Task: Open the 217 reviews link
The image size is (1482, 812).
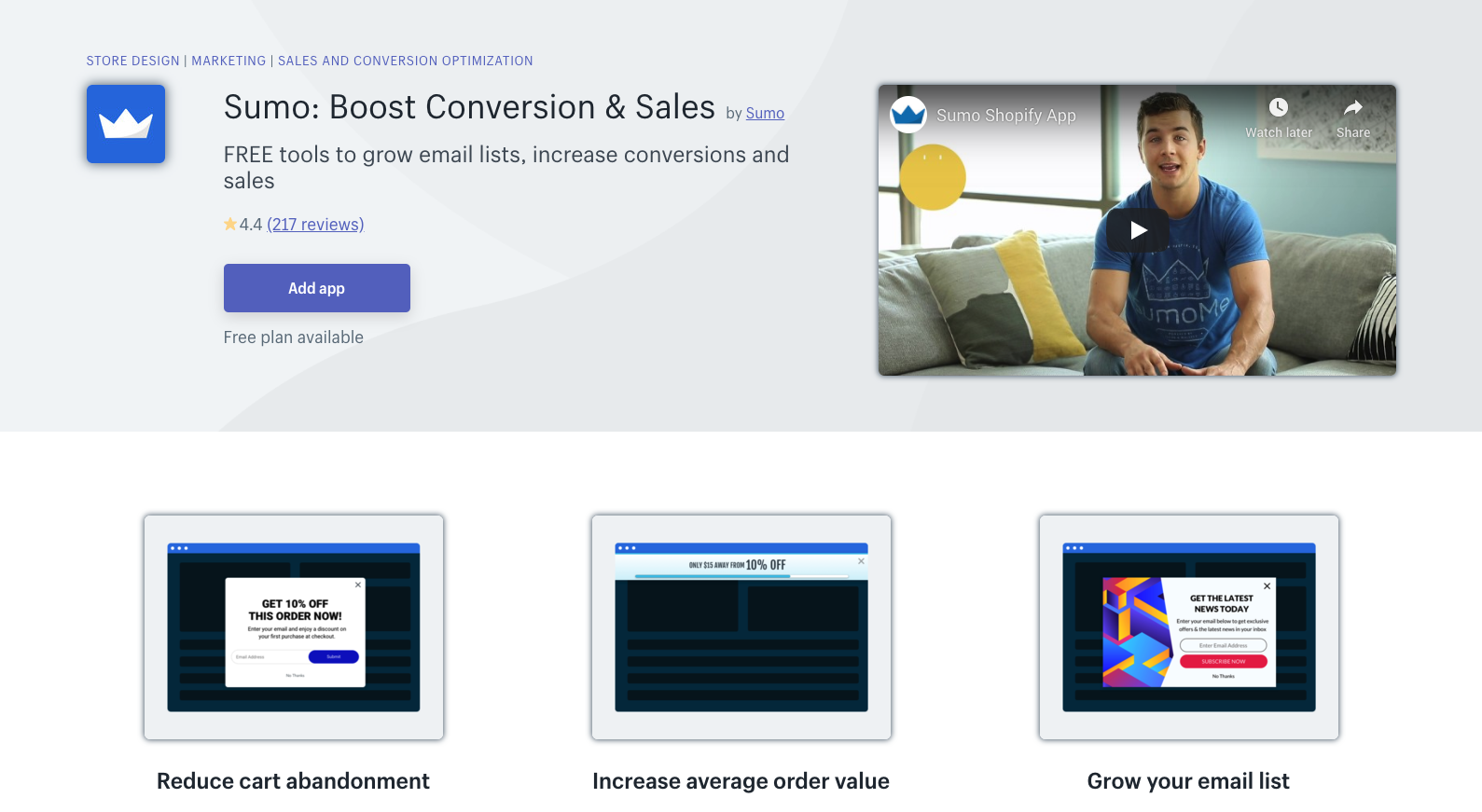Action: tap(315, 225)
